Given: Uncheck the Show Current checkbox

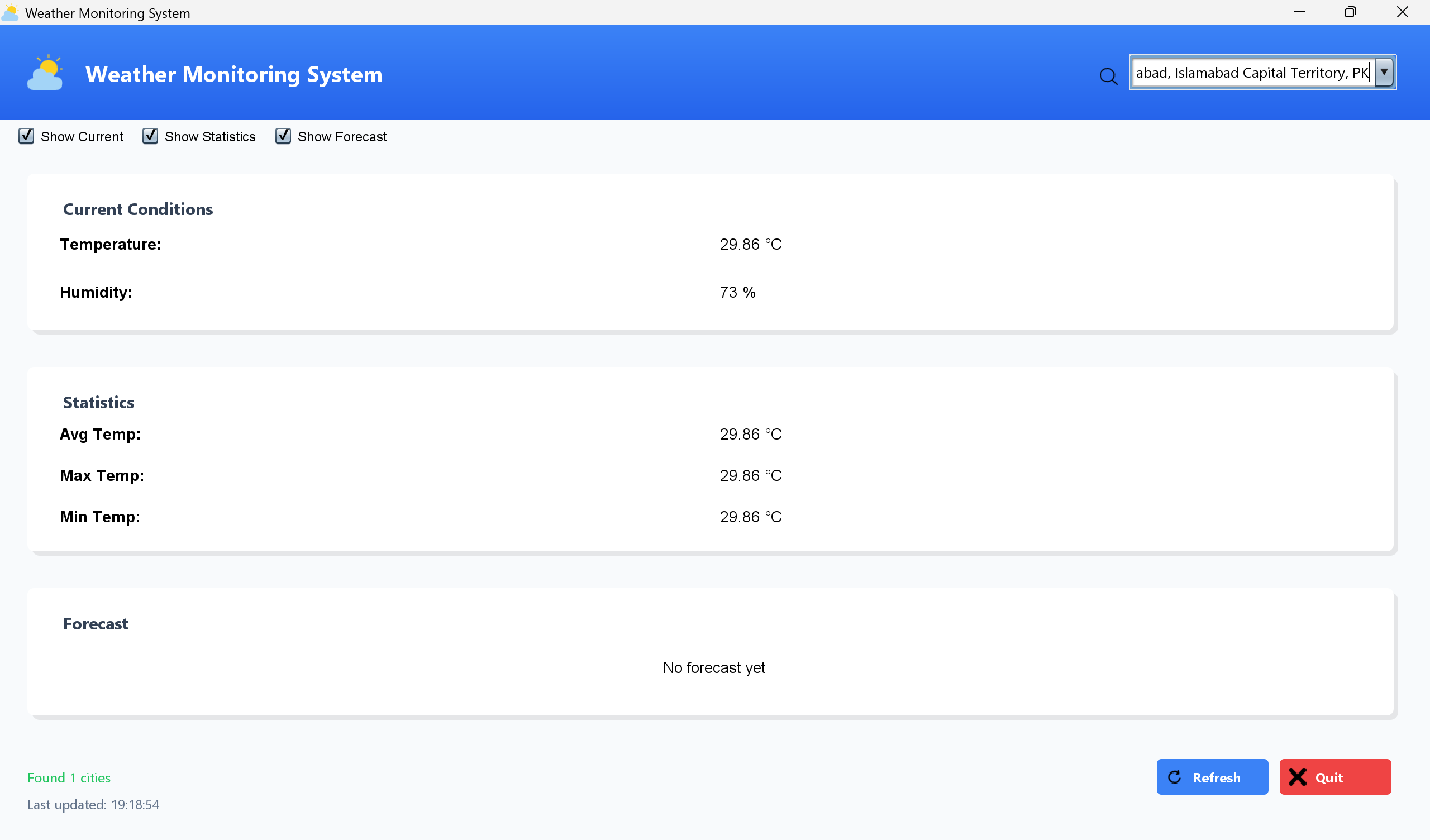Looking at the screenshot, I should coord(26,136).
